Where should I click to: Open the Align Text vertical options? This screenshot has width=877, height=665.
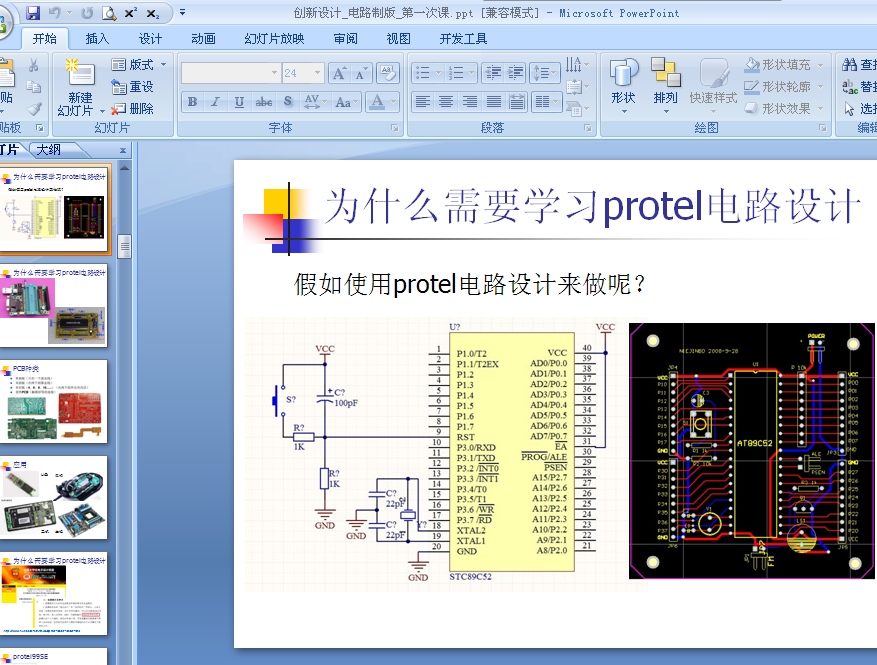[x=577, y=87]
